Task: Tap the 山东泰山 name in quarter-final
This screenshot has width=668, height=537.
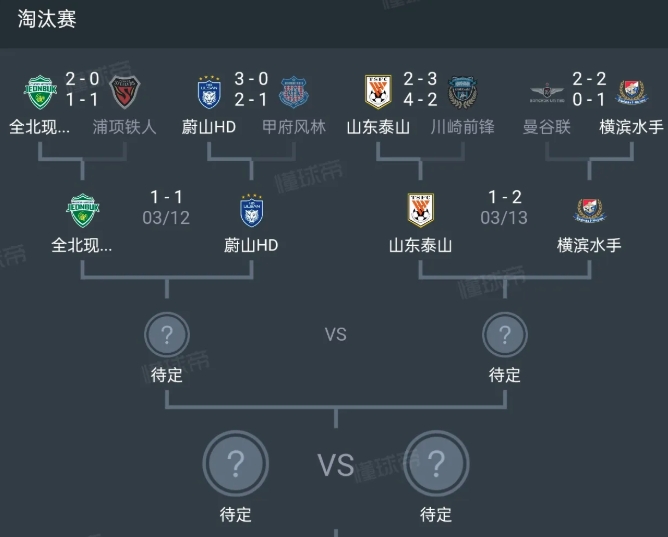Action: (x=420, y=245)
